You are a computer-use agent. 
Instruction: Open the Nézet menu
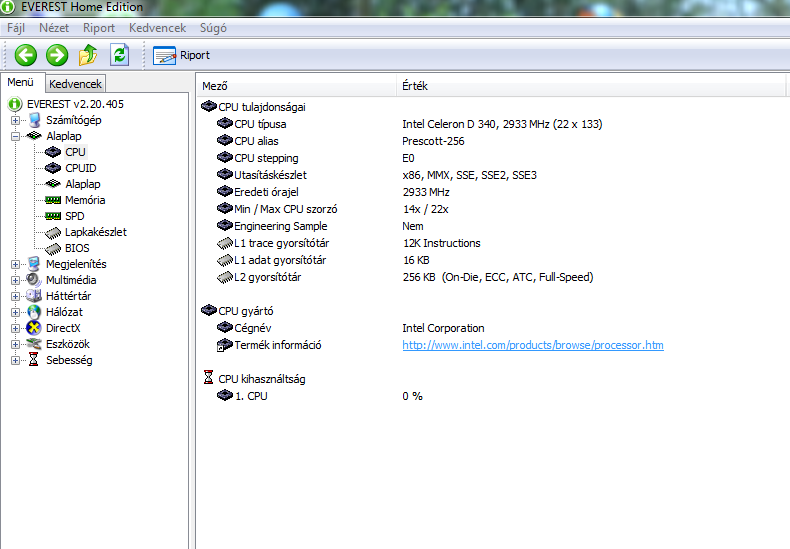pos(54,28)
